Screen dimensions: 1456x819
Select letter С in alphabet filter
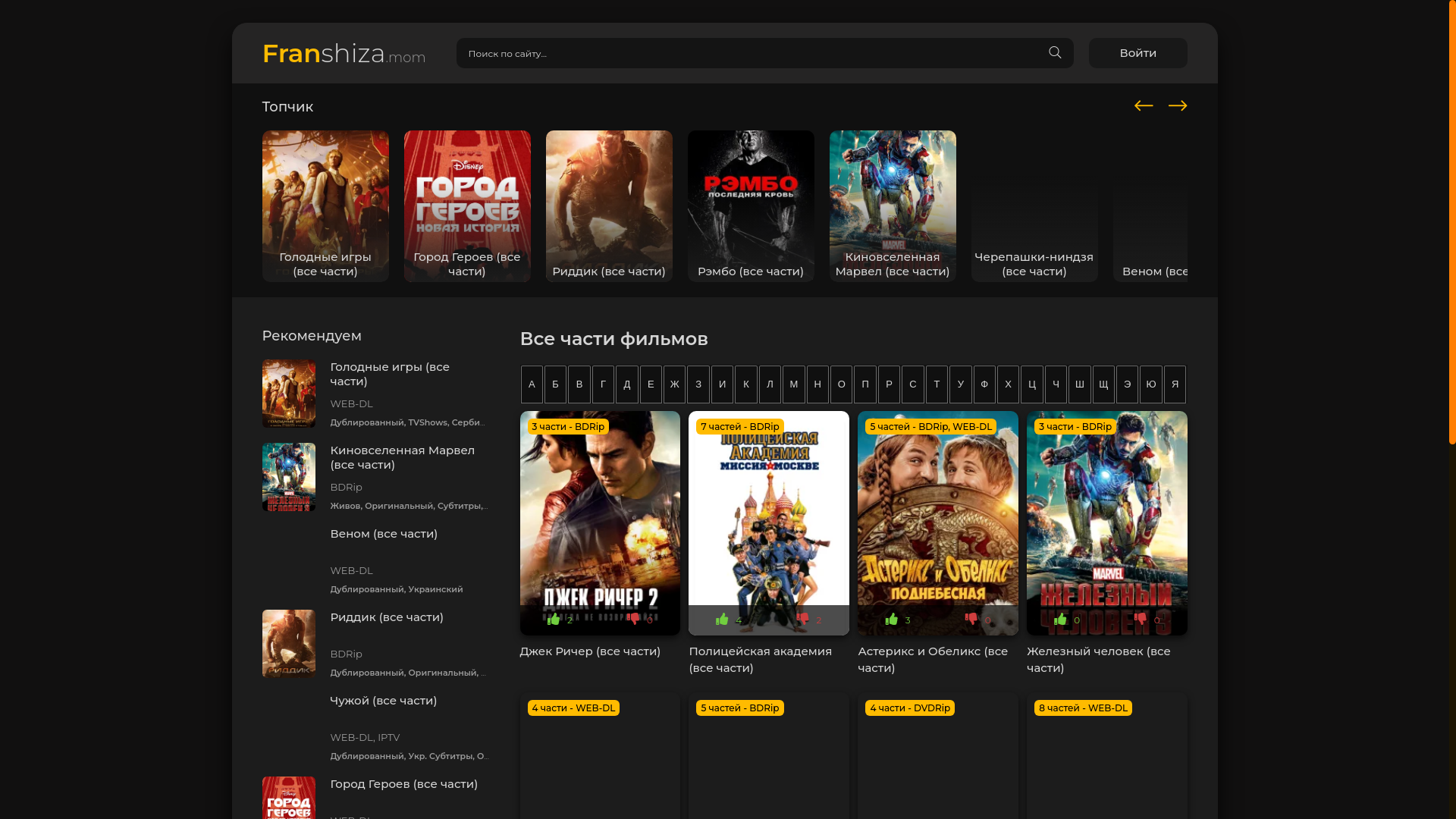tap(913, 384)
